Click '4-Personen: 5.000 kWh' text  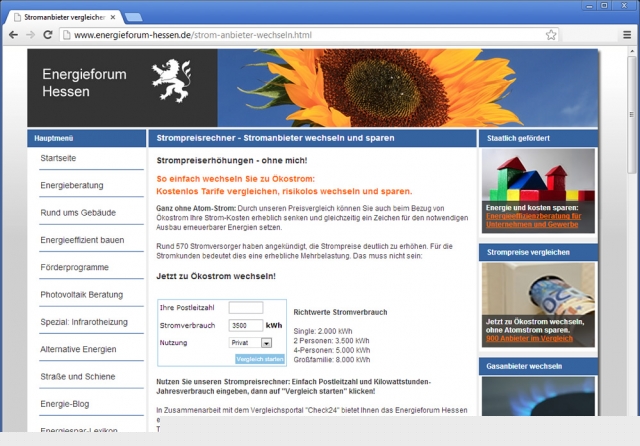coord(332,350)
